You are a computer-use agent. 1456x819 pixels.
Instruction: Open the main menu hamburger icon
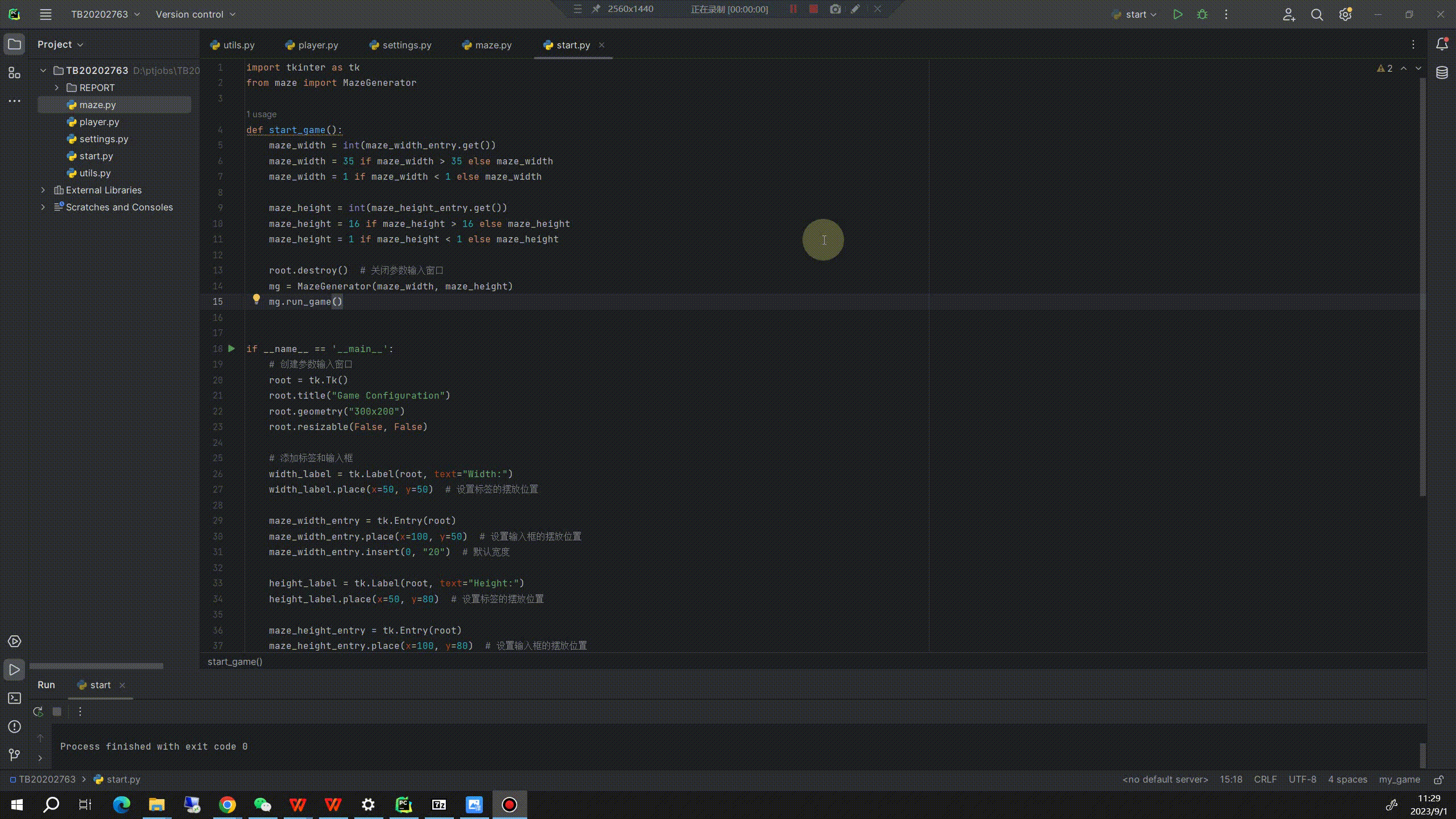(x=45, y=14)
